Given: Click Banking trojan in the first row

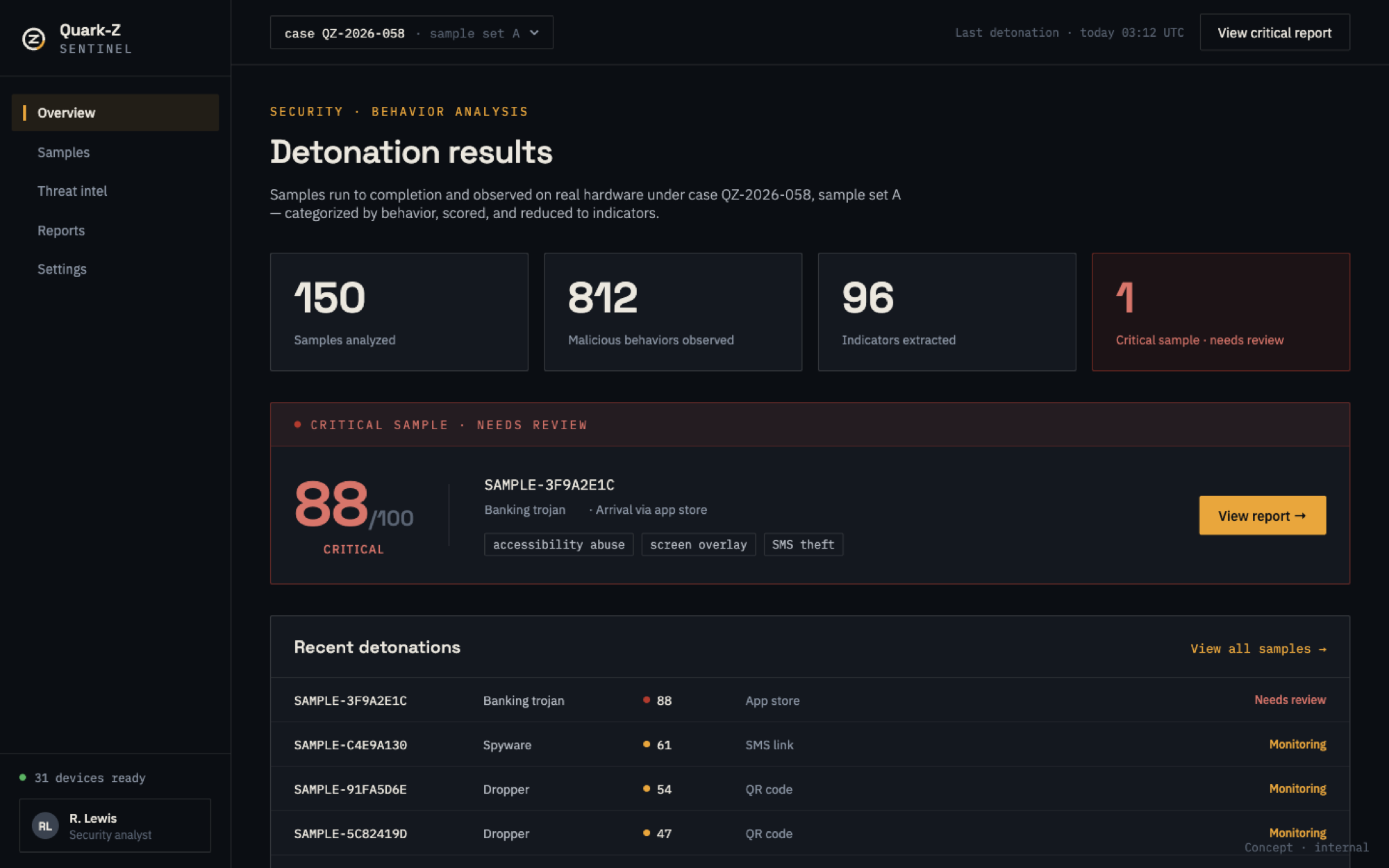Looking at the screenshot, I should pos(524,701).
